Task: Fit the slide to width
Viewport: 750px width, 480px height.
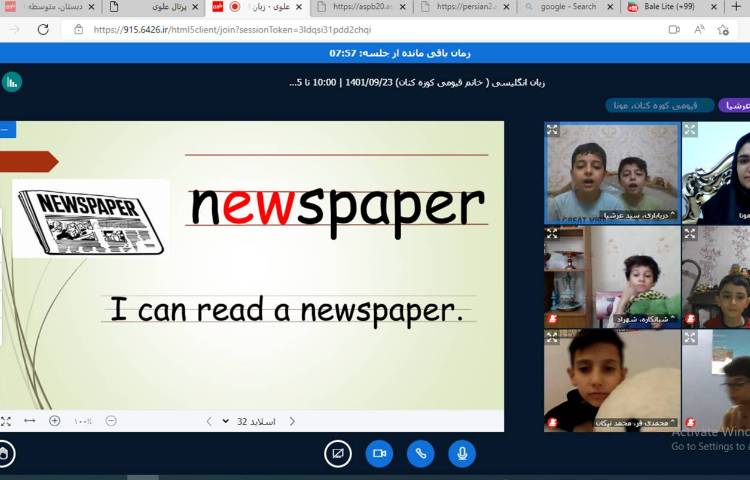Action: (x=30, y=421)
